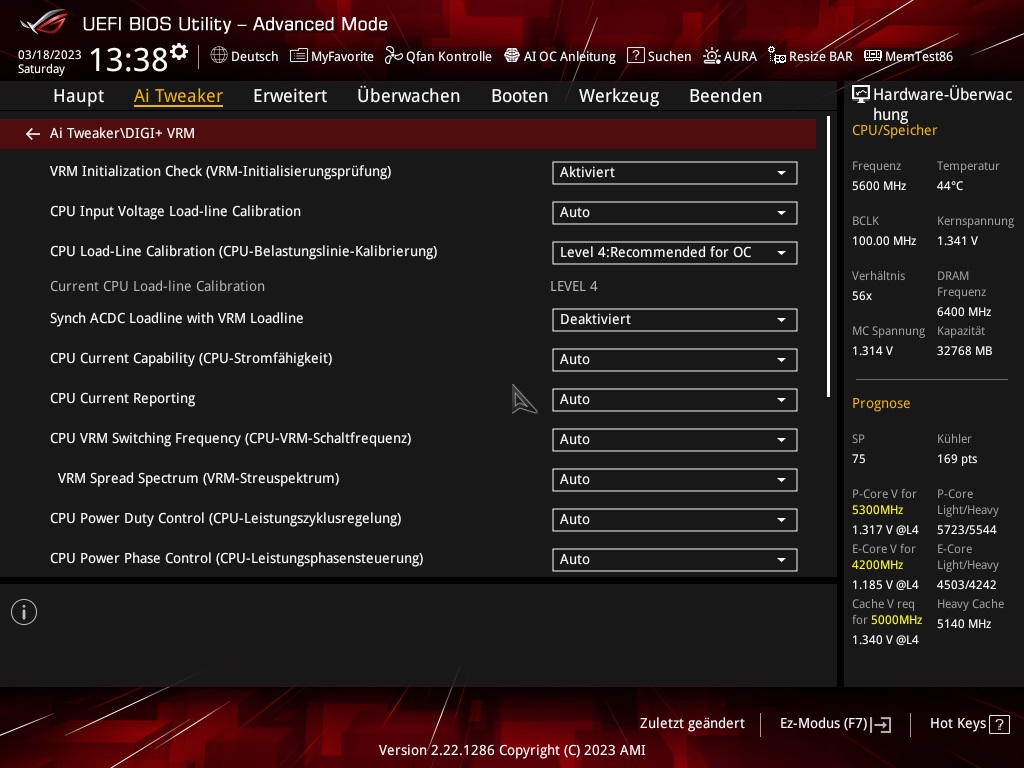Select the Ai Tweaker tab
The image size is (1024, 768).
178,96
